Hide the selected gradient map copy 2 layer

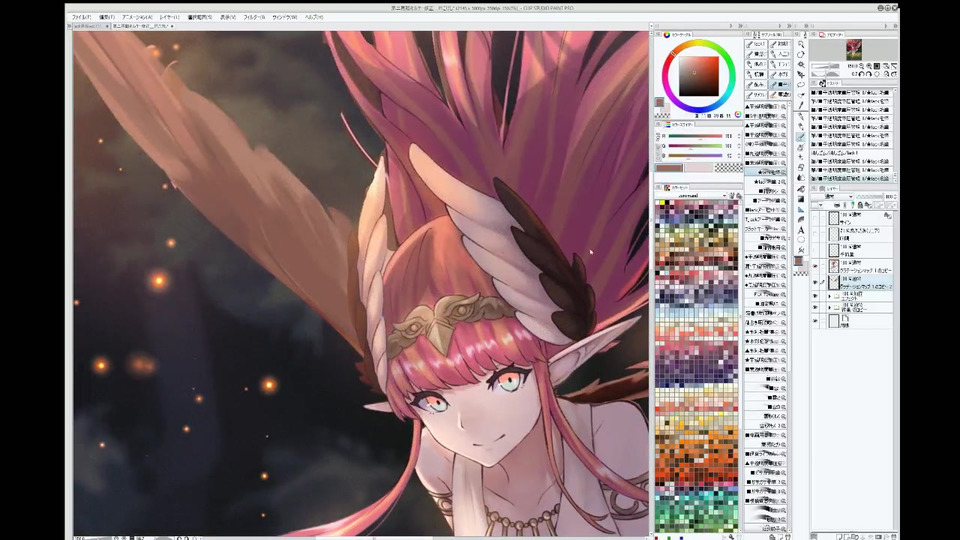(815, 282)
